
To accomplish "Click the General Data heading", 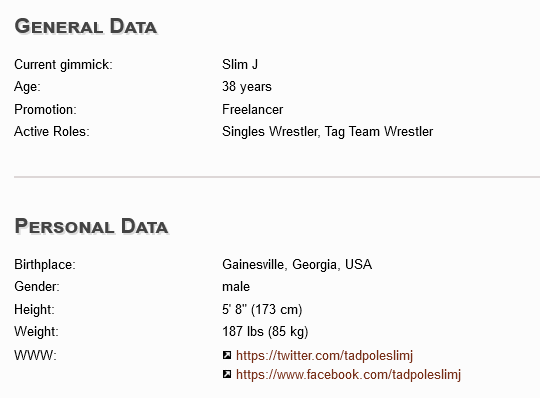I will click(86, 27).
